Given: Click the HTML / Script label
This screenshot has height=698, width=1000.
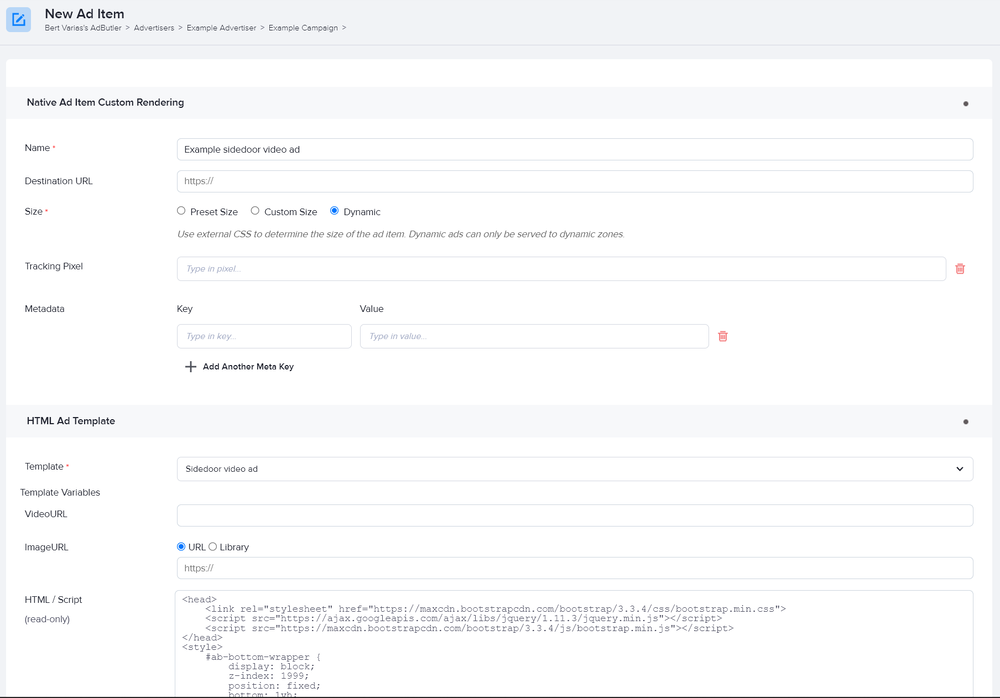Looking at the screenshot, I should (x=53, y=600).
